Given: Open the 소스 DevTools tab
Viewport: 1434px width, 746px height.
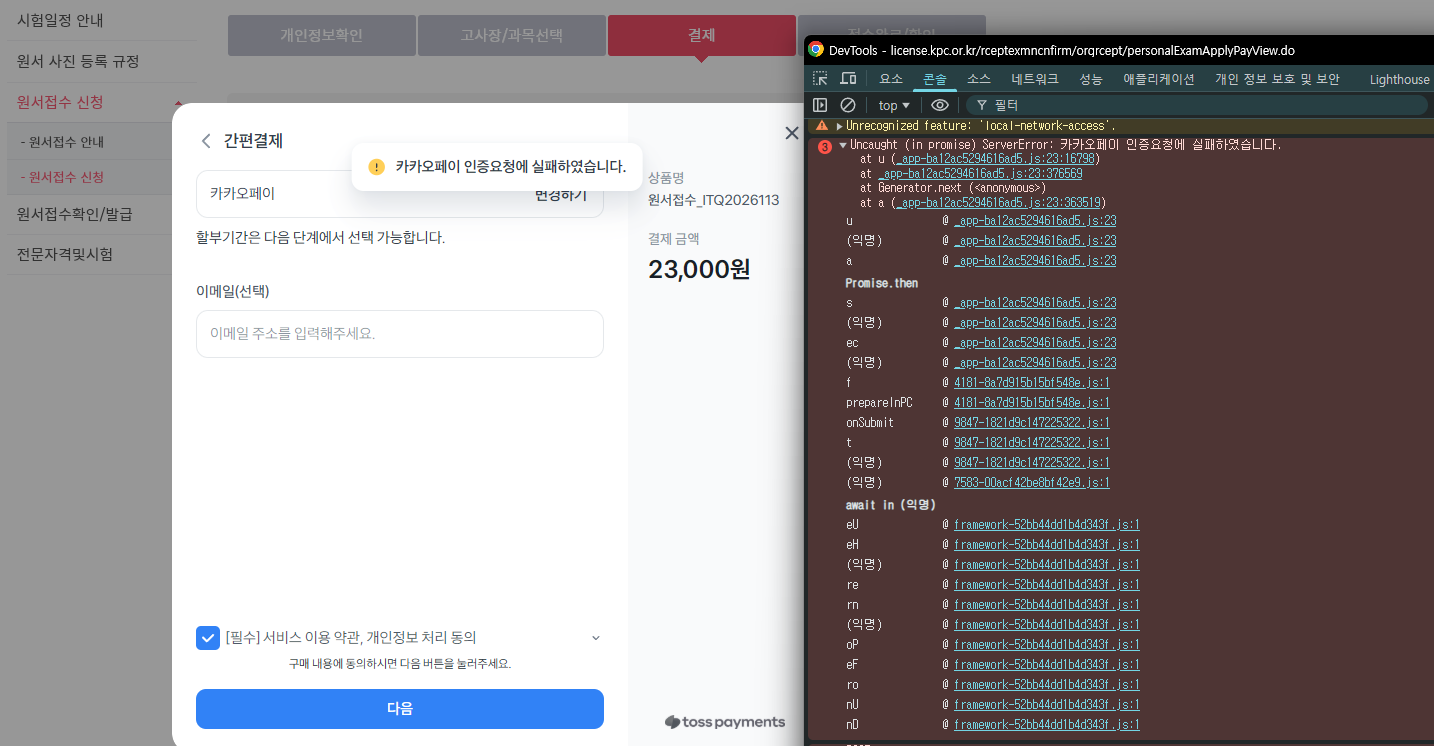Looking at the screenshot, I should [x=979, y=79].
